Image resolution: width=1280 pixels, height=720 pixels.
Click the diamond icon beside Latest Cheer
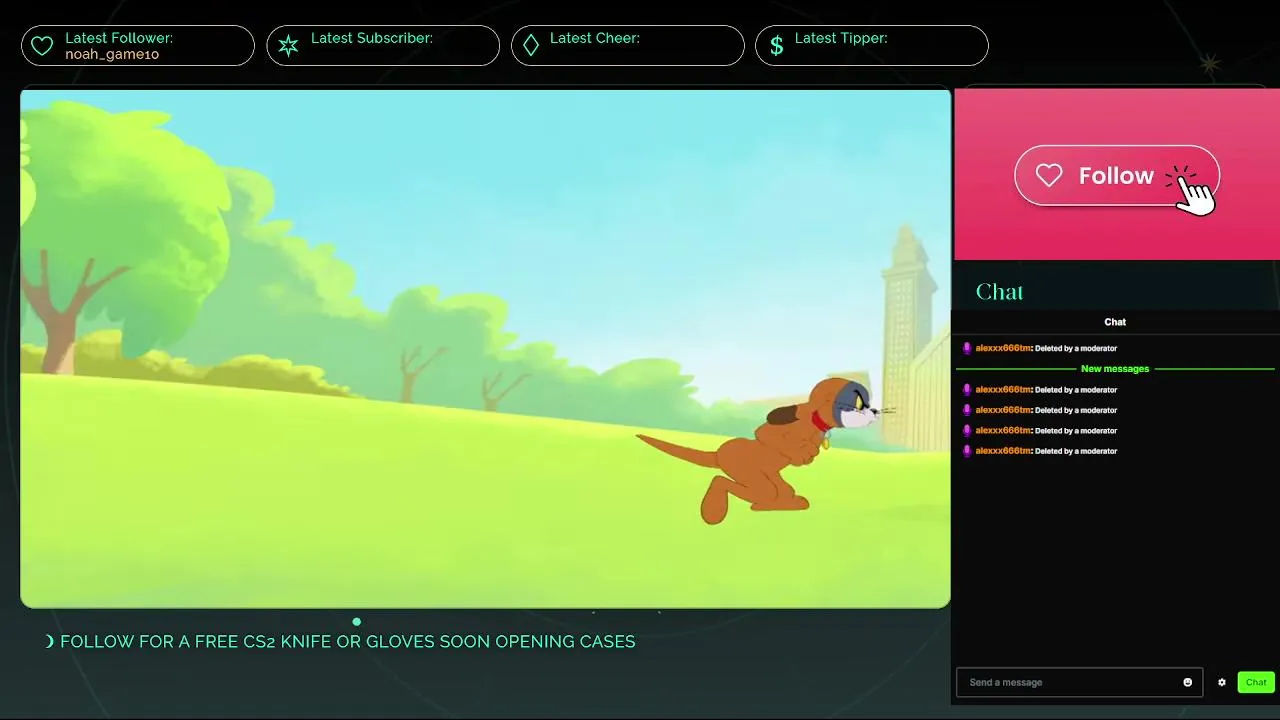[x=531, y=46]
